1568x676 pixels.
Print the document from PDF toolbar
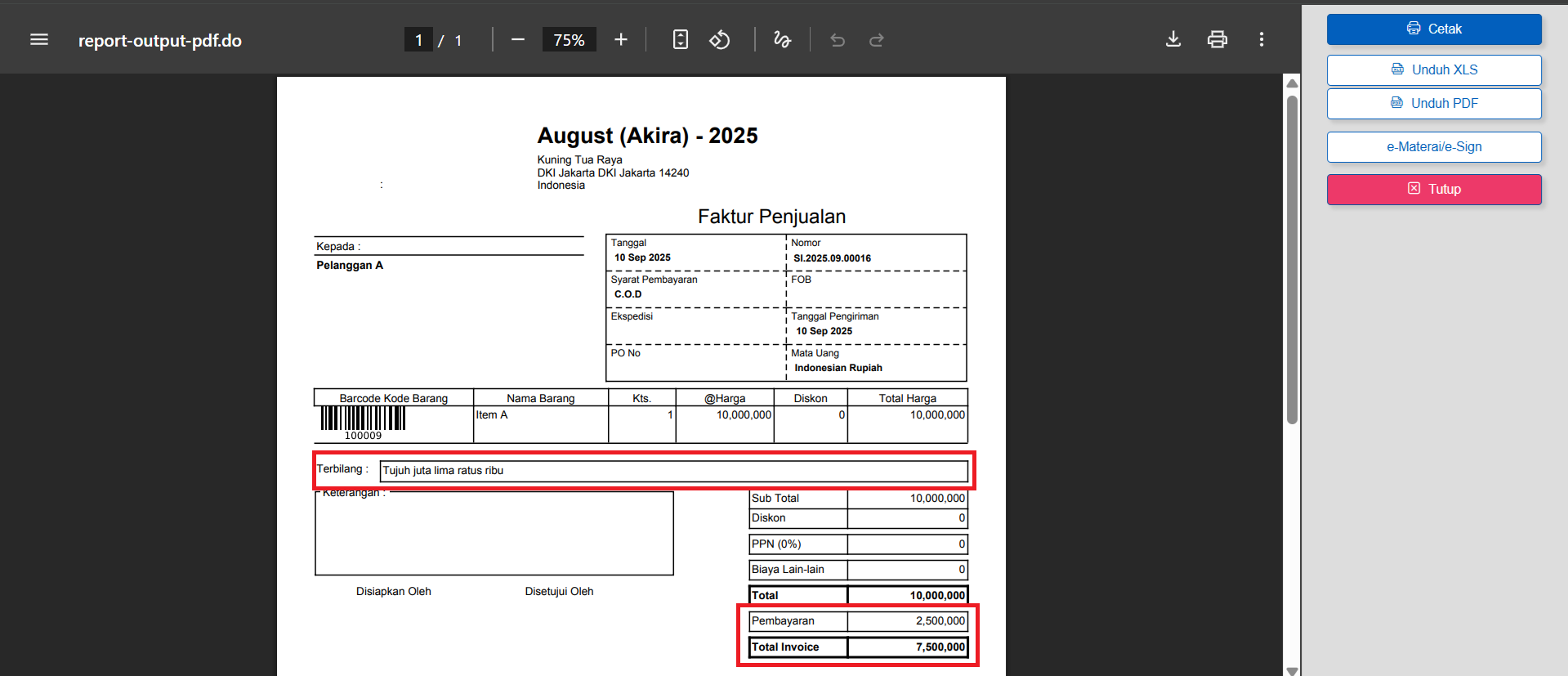tap(1217, 39)
